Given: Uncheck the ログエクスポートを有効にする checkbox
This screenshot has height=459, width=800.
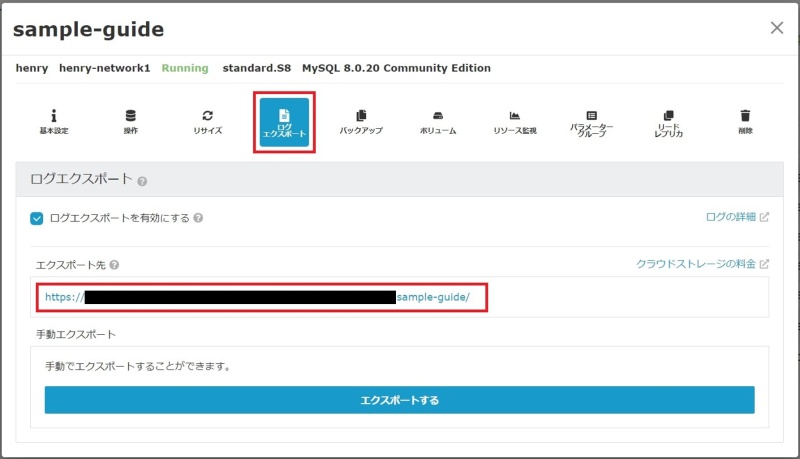Looking at the screenshot, I should (37, 218).
